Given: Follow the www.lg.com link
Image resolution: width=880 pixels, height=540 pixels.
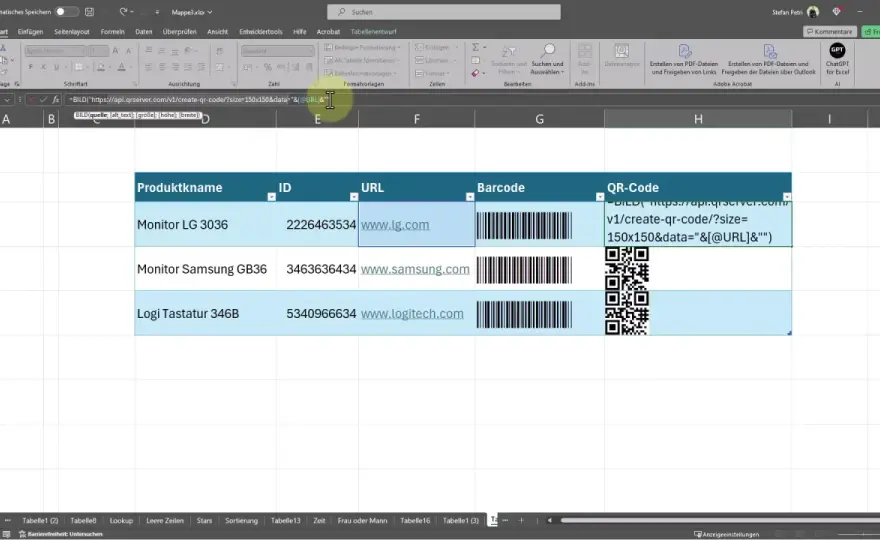Looking at the screenshot, I should pyautogui.click(x=395, y=225).
